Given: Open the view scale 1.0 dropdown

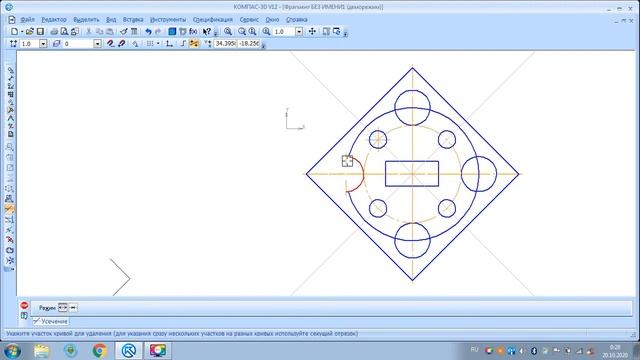Looking at the screenshot, I should [43, 44].
